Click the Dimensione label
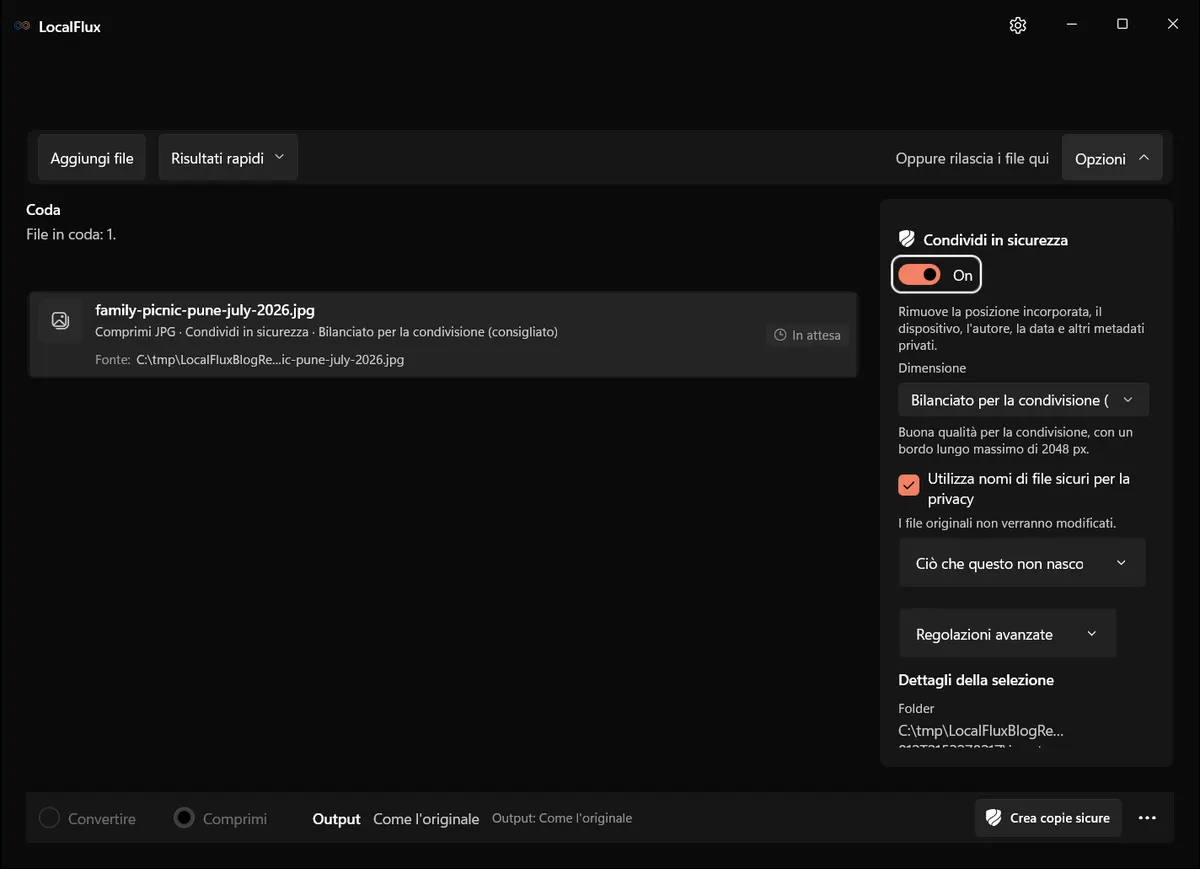1200x869 pixels. (x=932, y=368)
